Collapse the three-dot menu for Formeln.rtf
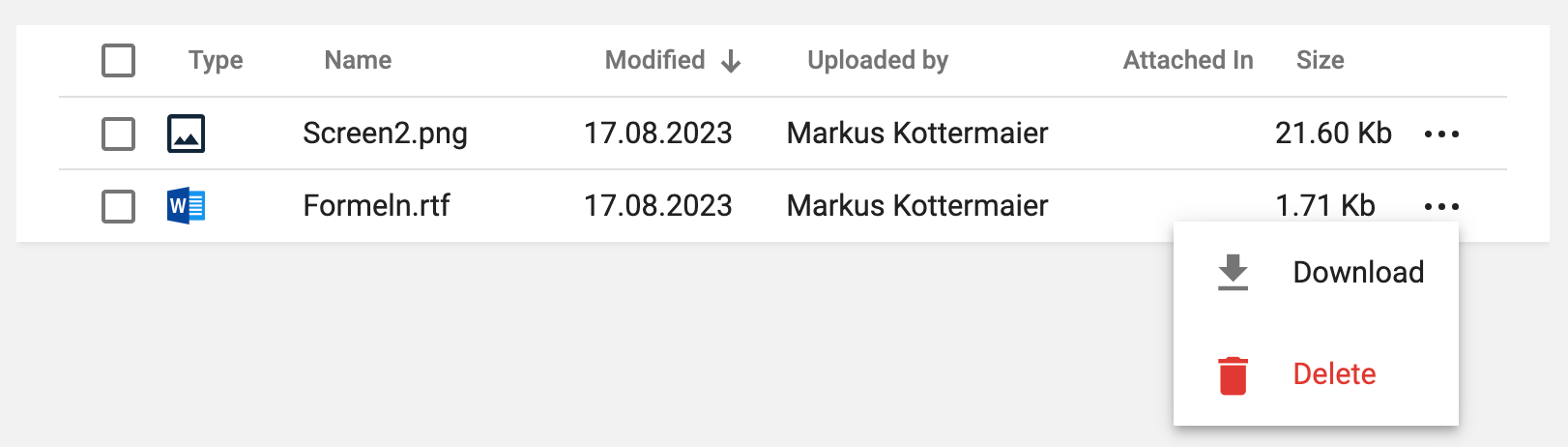This screenshot has height=447, width=1568. (1441, 206)
